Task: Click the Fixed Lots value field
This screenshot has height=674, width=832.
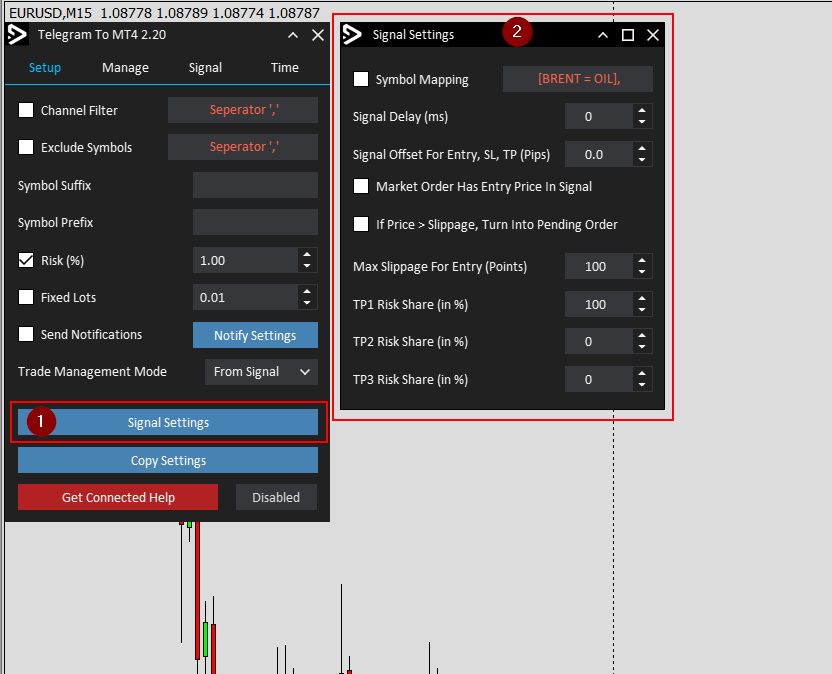Action: click(245, 297)
